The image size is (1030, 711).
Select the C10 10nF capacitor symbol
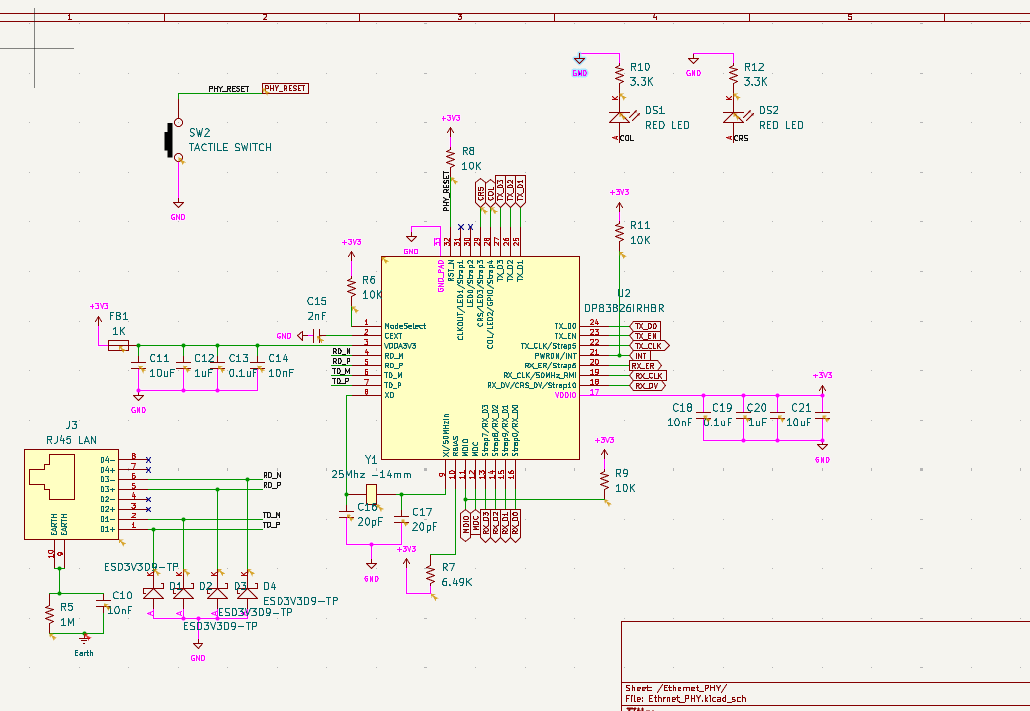[x=102, y=605]
